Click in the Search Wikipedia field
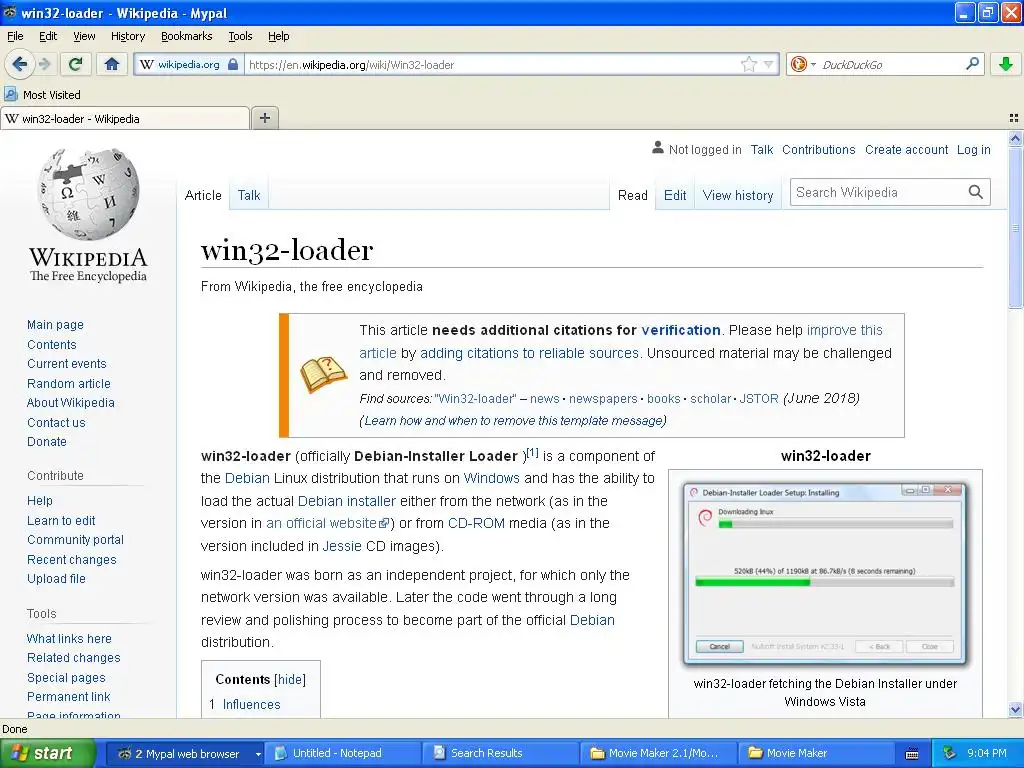The width and height of the screenshot is (1024, 768). coord(878,192)
